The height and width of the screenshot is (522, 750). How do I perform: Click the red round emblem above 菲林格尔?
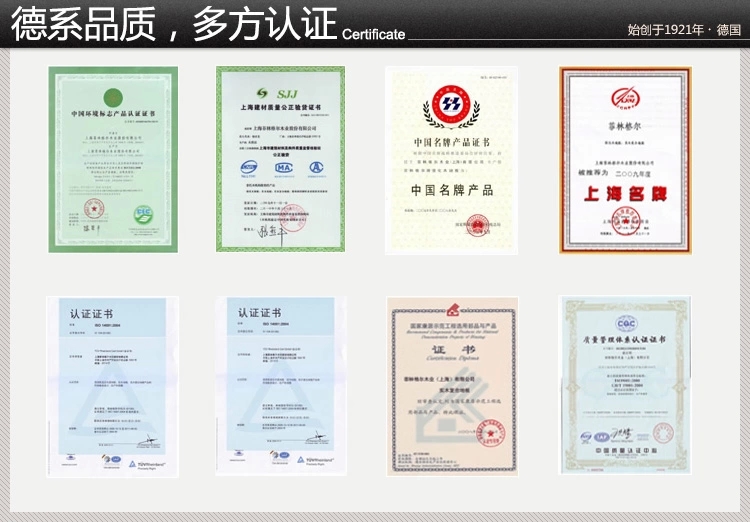point(625,98)
